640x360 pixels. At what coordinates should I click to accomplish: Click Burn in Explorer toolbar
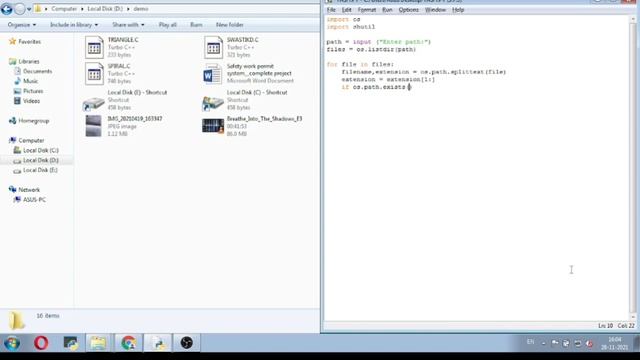pos(196,25)
